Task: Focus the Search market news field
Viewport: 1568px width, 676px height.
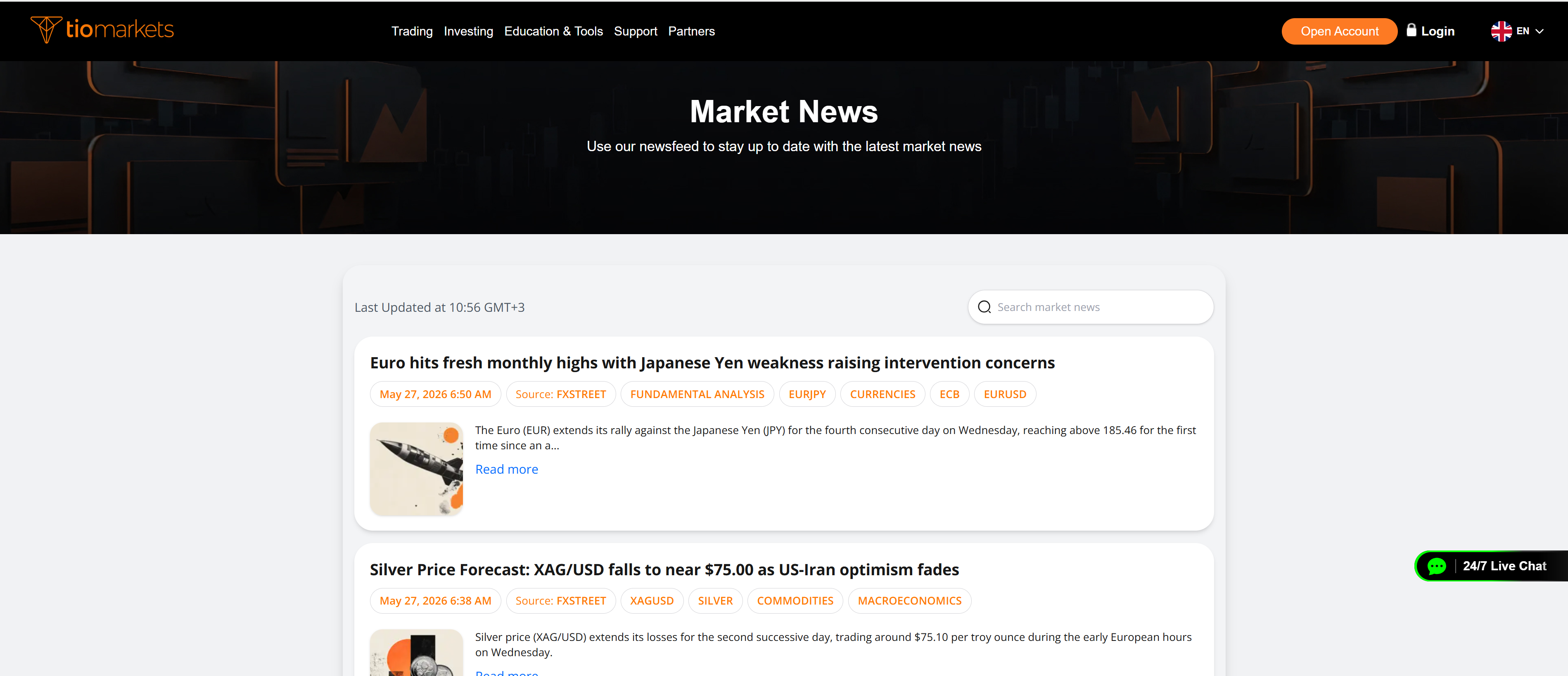Action: click(1090, 307)
